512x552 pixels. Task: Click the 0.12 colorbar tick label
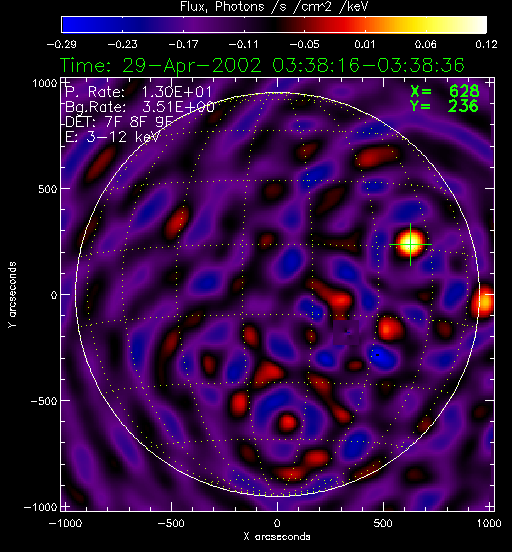point(486,44)
